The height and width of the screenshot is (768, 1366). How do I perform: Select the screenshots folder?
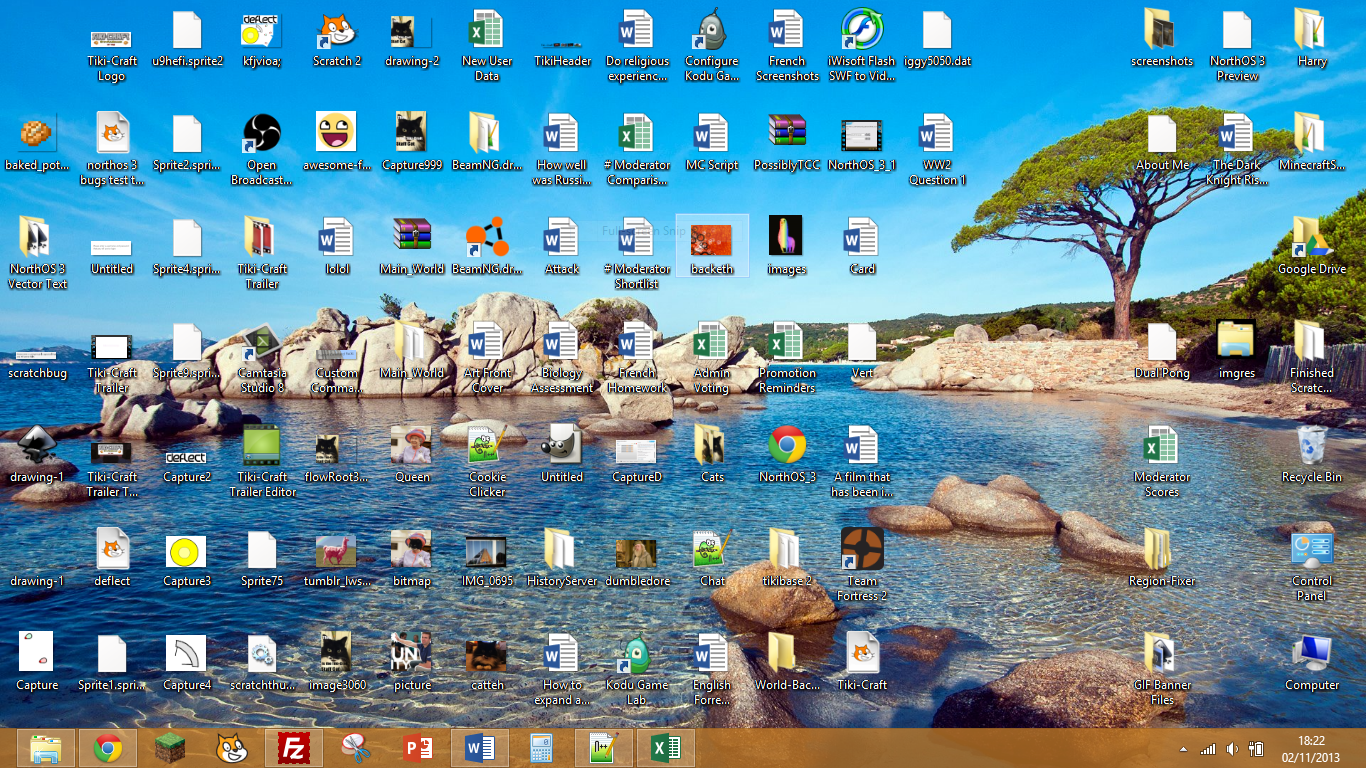pos(1162,39)
